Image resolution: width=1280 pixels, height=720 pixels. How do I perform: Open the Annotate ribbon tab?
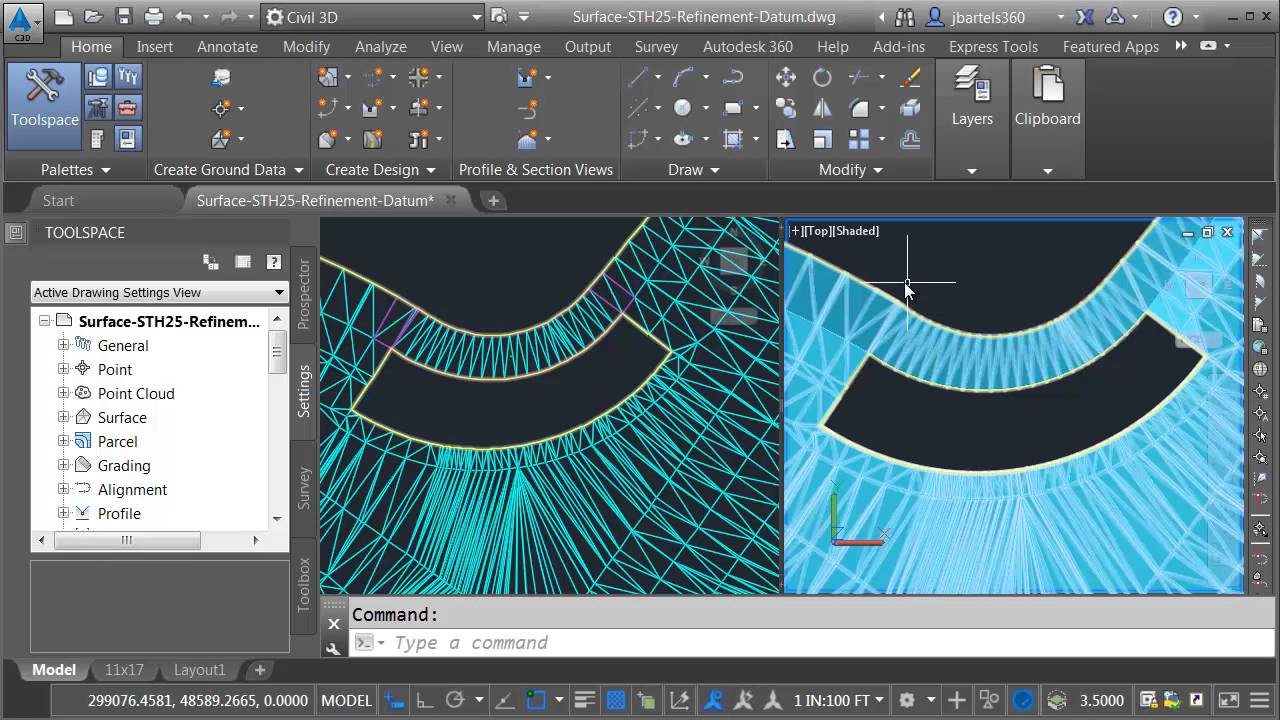(x=227, y=46)
